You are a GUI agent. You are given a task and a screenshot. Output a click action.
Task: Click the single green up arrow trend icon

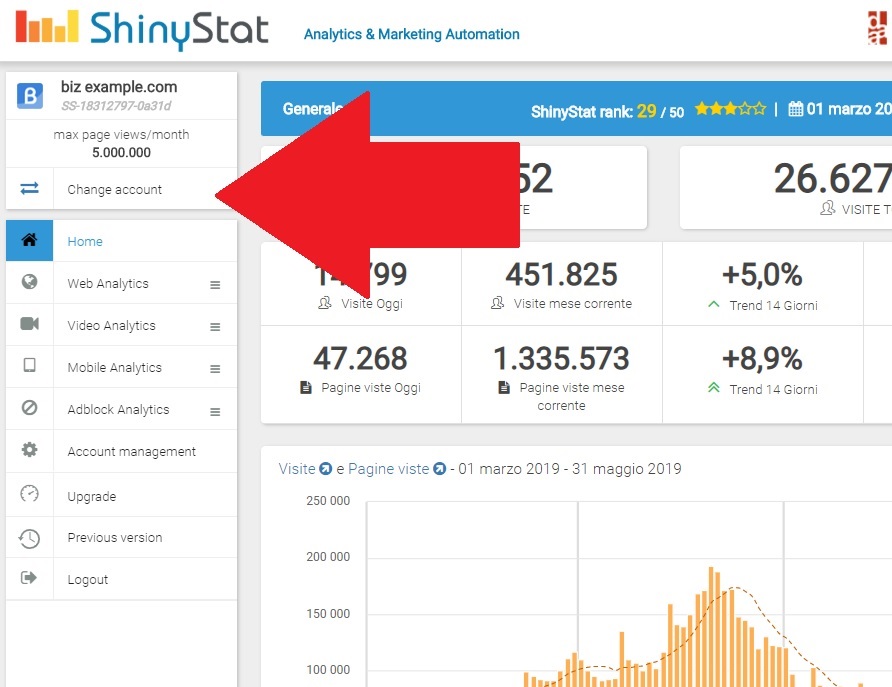pyautogui.click(x=714, y=304)
